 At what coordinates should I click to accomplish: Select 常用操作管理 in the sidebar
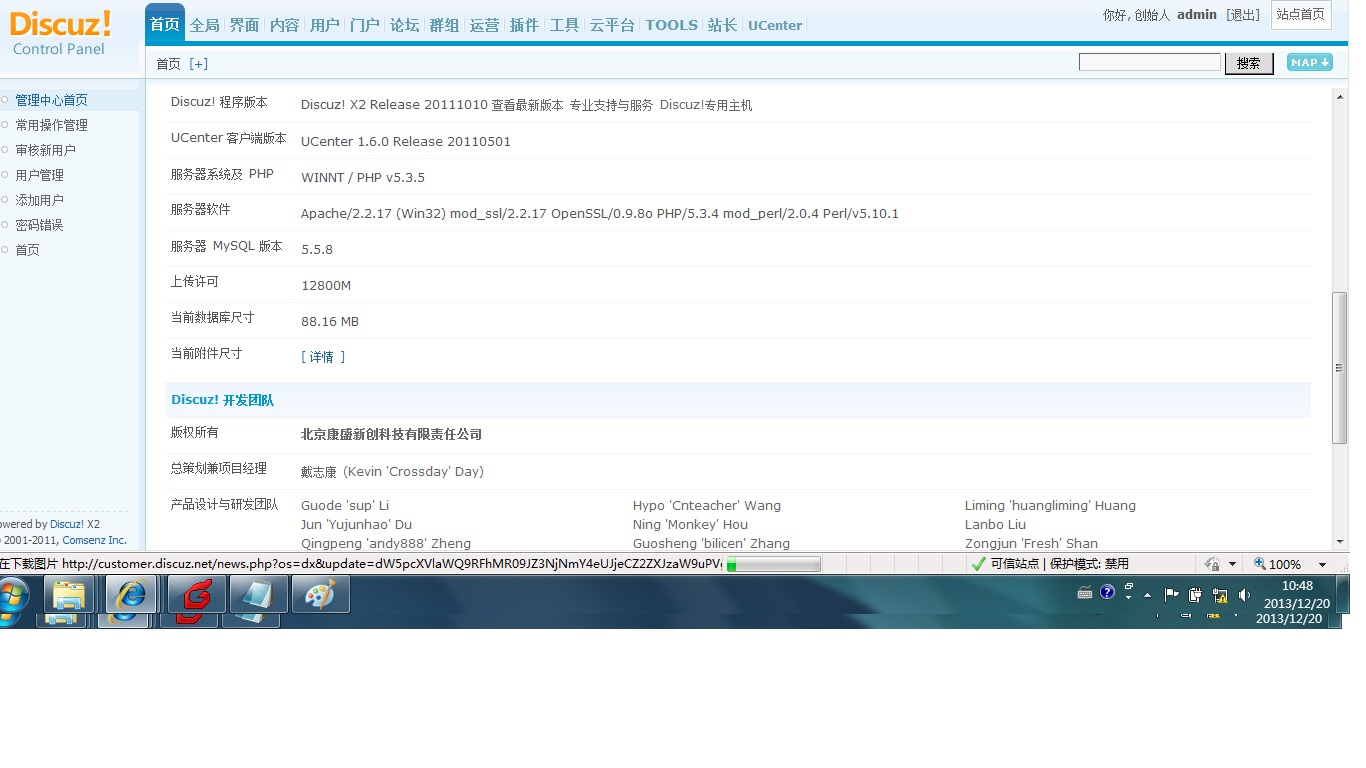[x=51, y=125]
